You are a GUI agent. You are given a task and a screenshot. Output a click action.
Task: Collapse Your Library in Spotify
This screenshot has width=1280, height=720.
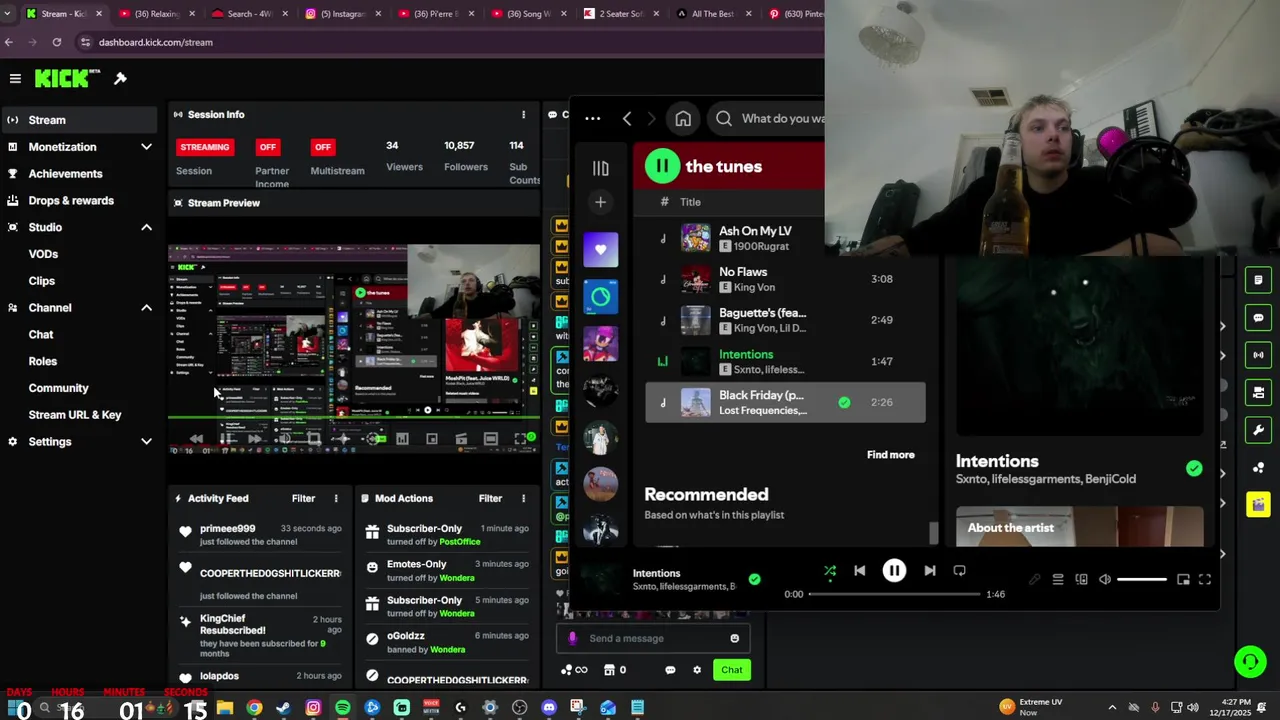pyautogui.click(x=600, y=168)
